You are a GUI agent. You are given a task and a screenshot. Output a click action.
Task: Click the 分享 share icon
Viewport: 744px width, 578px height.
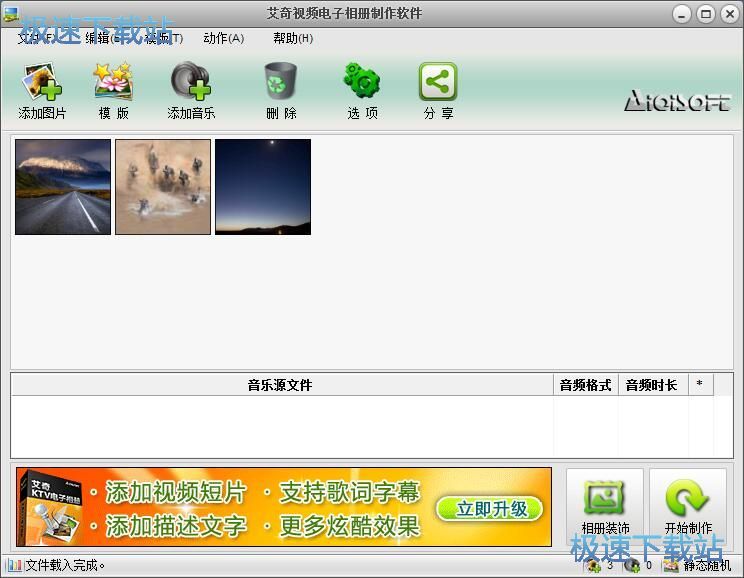(438, 82)
